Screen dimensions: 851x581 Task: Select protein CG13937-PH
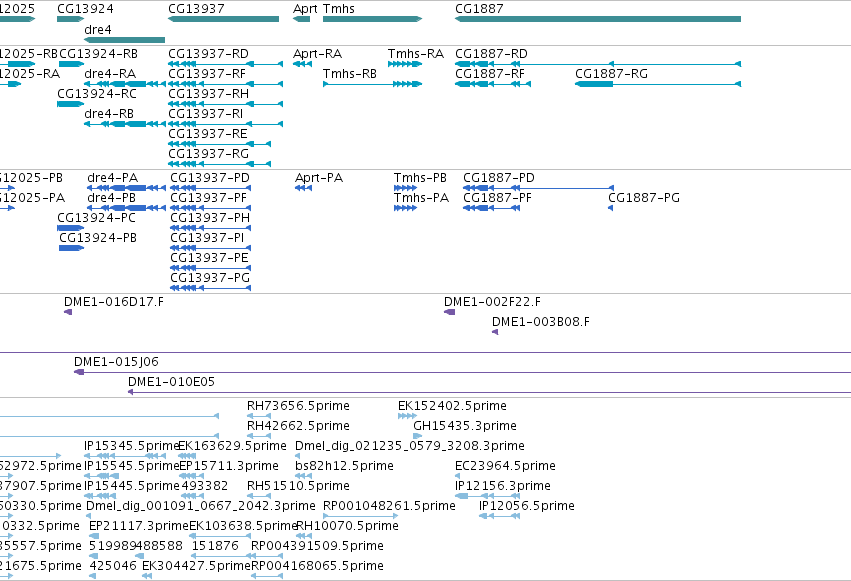(210, 218)
